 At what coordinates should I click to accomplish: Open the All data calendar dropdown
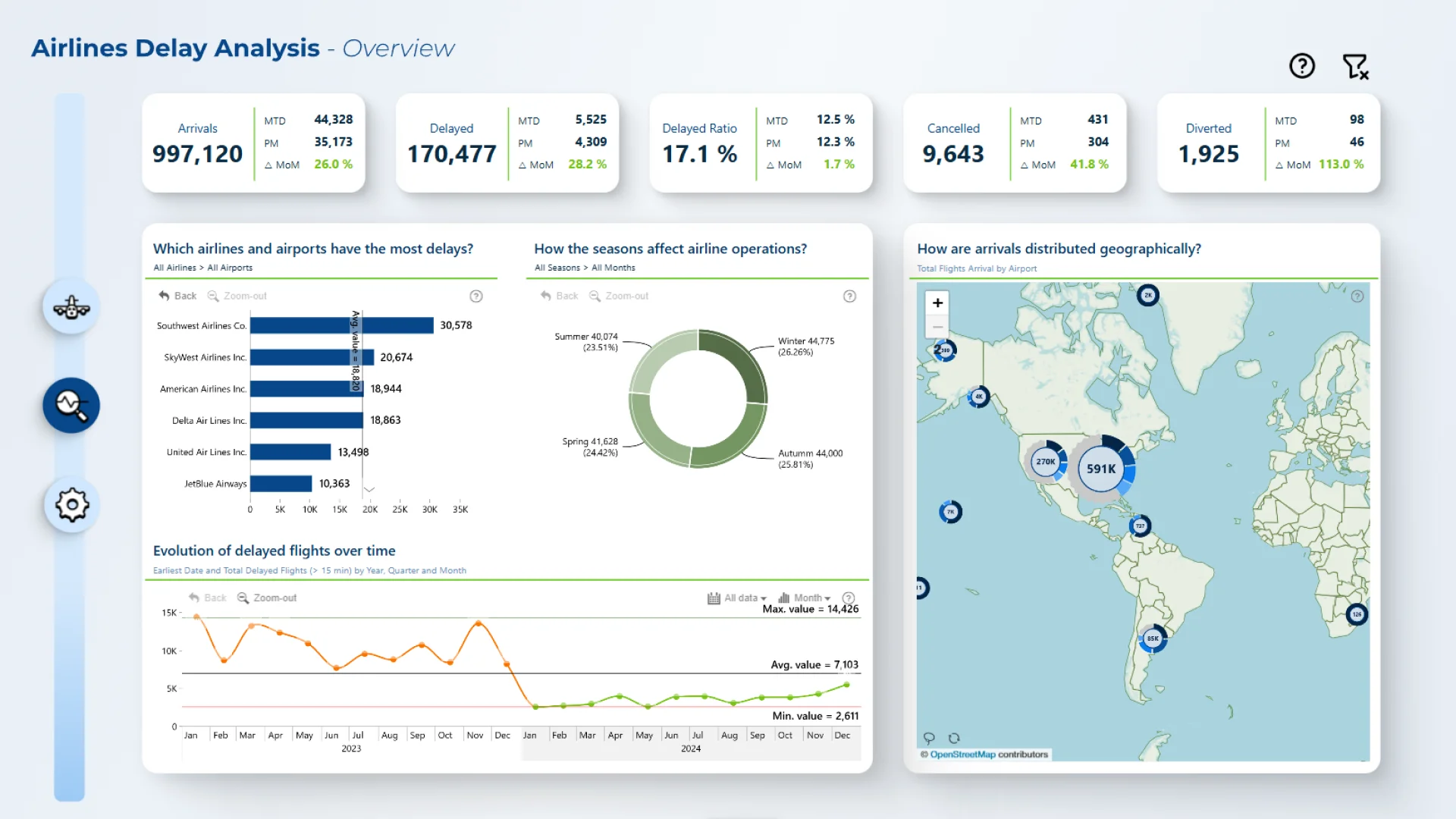(x=737, y=598)
